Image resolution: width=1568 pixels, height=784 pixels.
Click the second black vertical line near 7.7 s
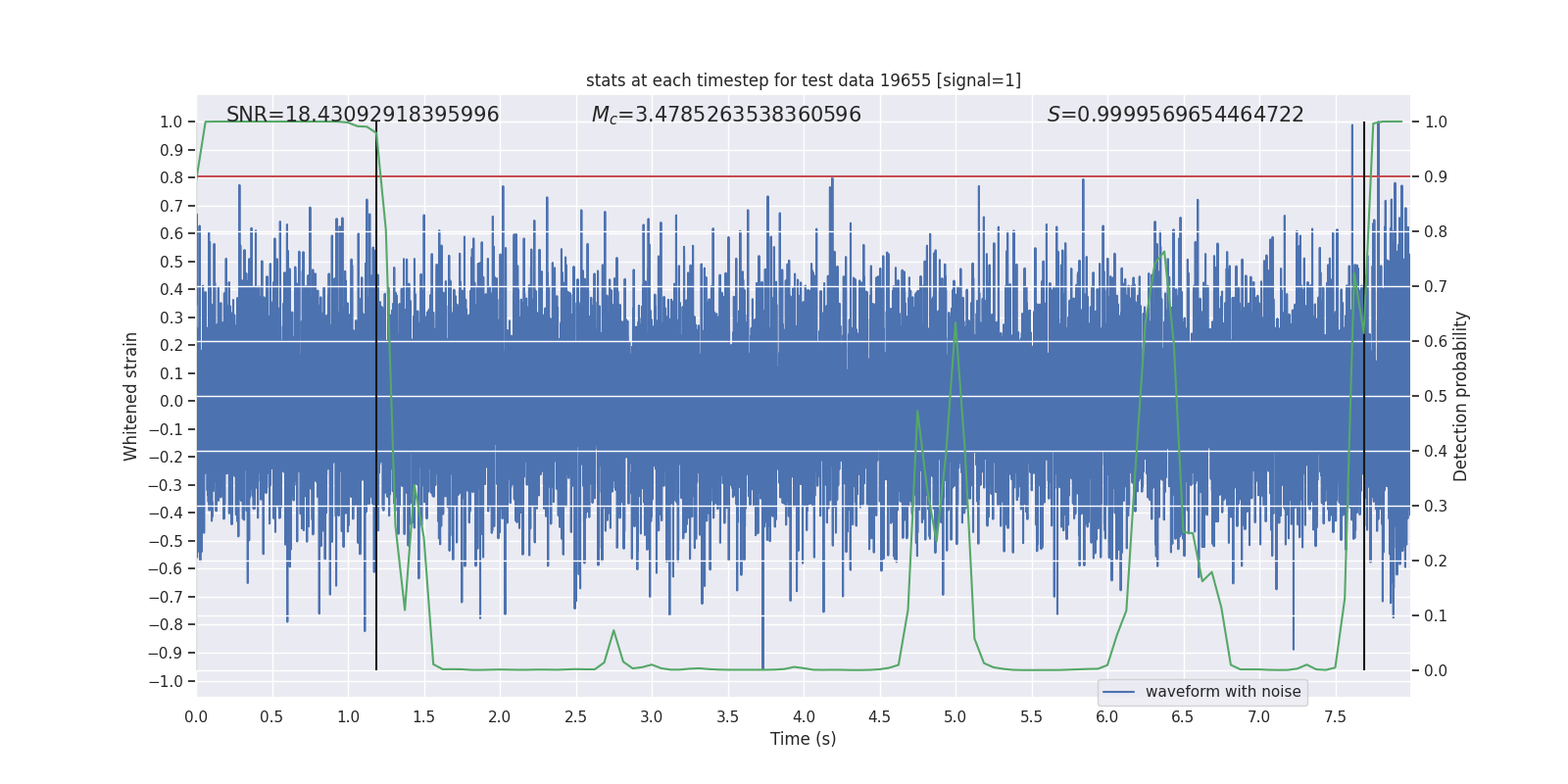[x=1364, y=396]
